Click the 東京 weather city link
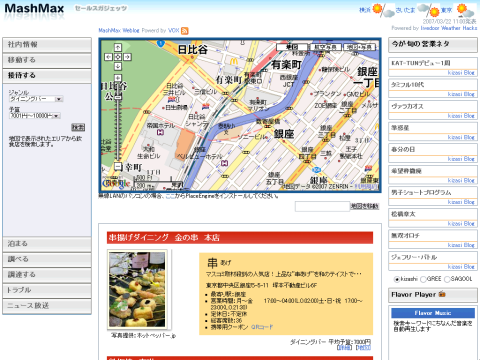Viewport: 480px width, 360px height. point(447,10)
